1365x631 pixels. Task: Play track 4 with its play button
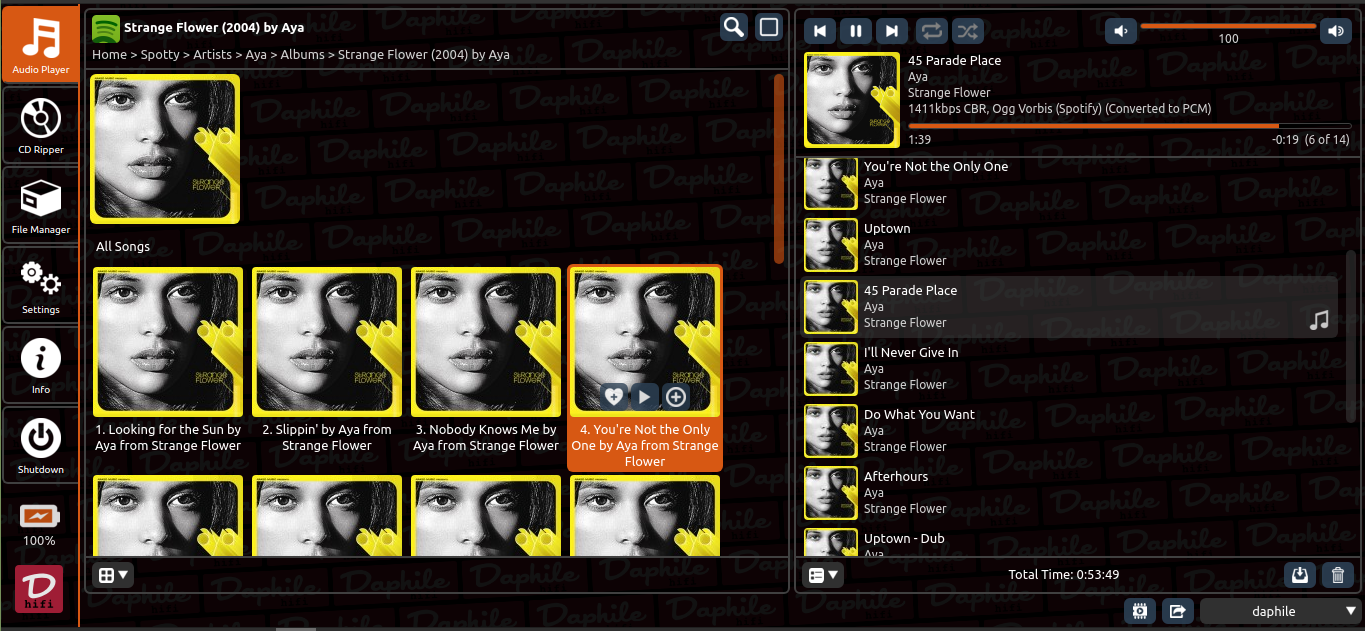coord(645,397)
